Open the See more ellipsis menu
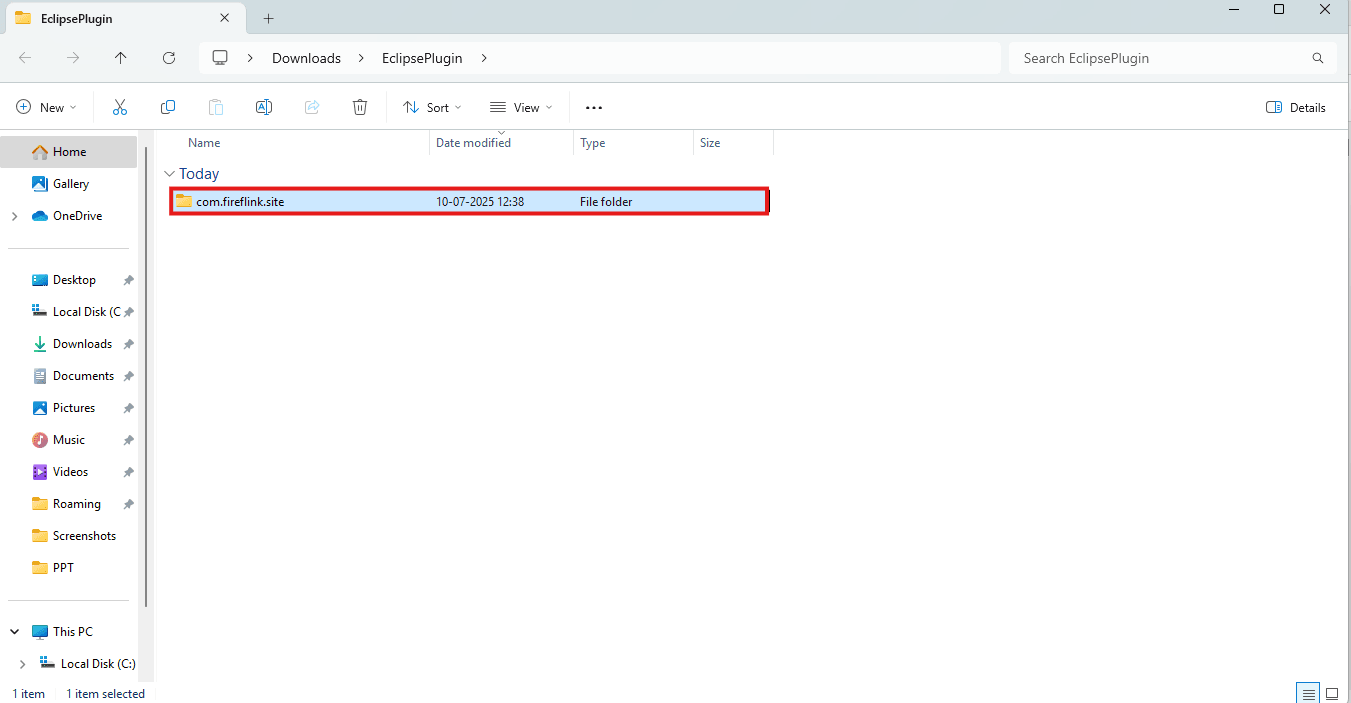The width and height of the screenshot is (1351, 703). 594,107
